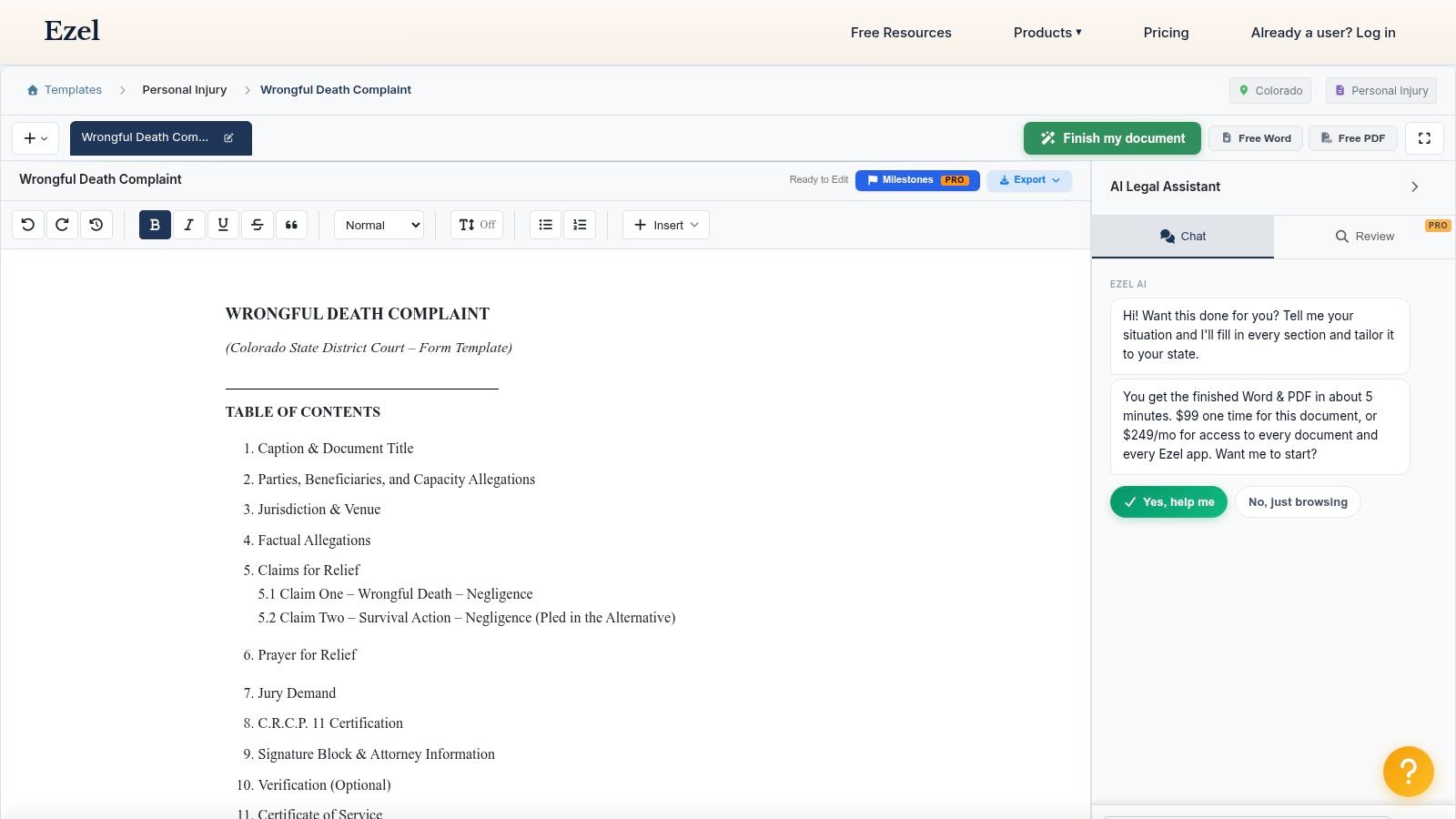Open the Export dropdown
The width and height of the screenshot is (1456, 819).
pos(1029,180)
